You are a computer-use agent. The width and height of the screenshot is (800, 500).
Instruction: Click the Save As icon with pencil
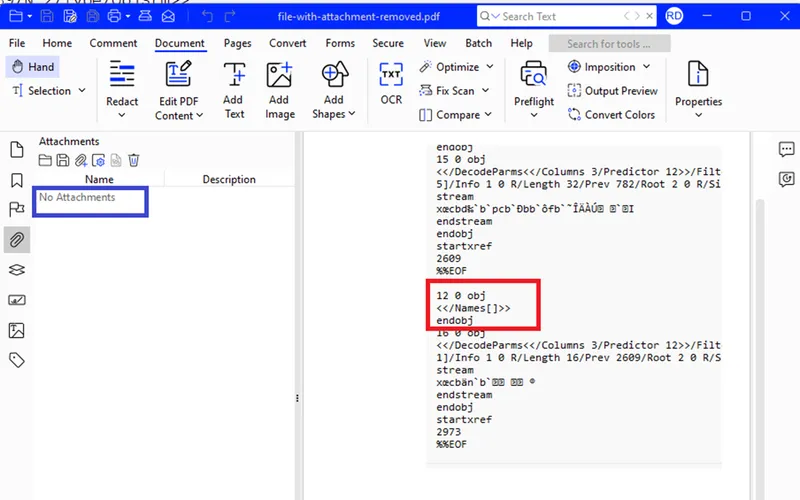point(70,16)
